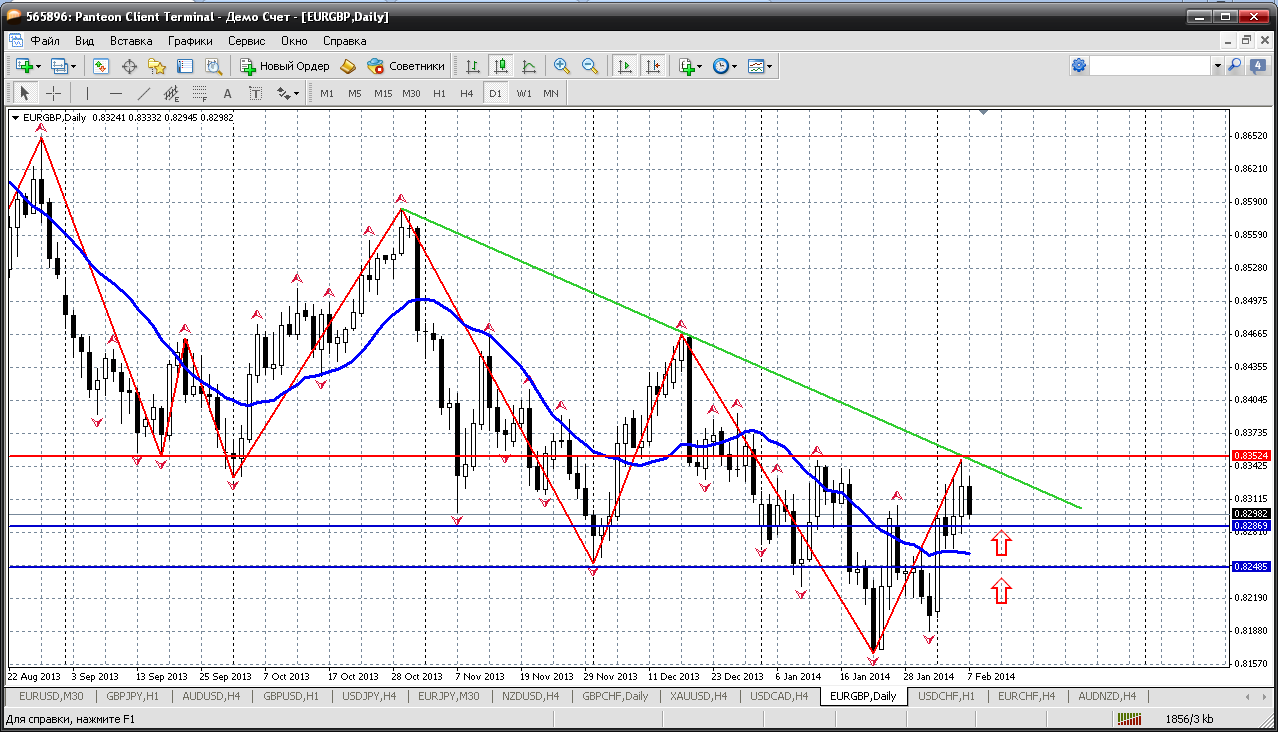Open the Сервис menu

click(247, 41)
